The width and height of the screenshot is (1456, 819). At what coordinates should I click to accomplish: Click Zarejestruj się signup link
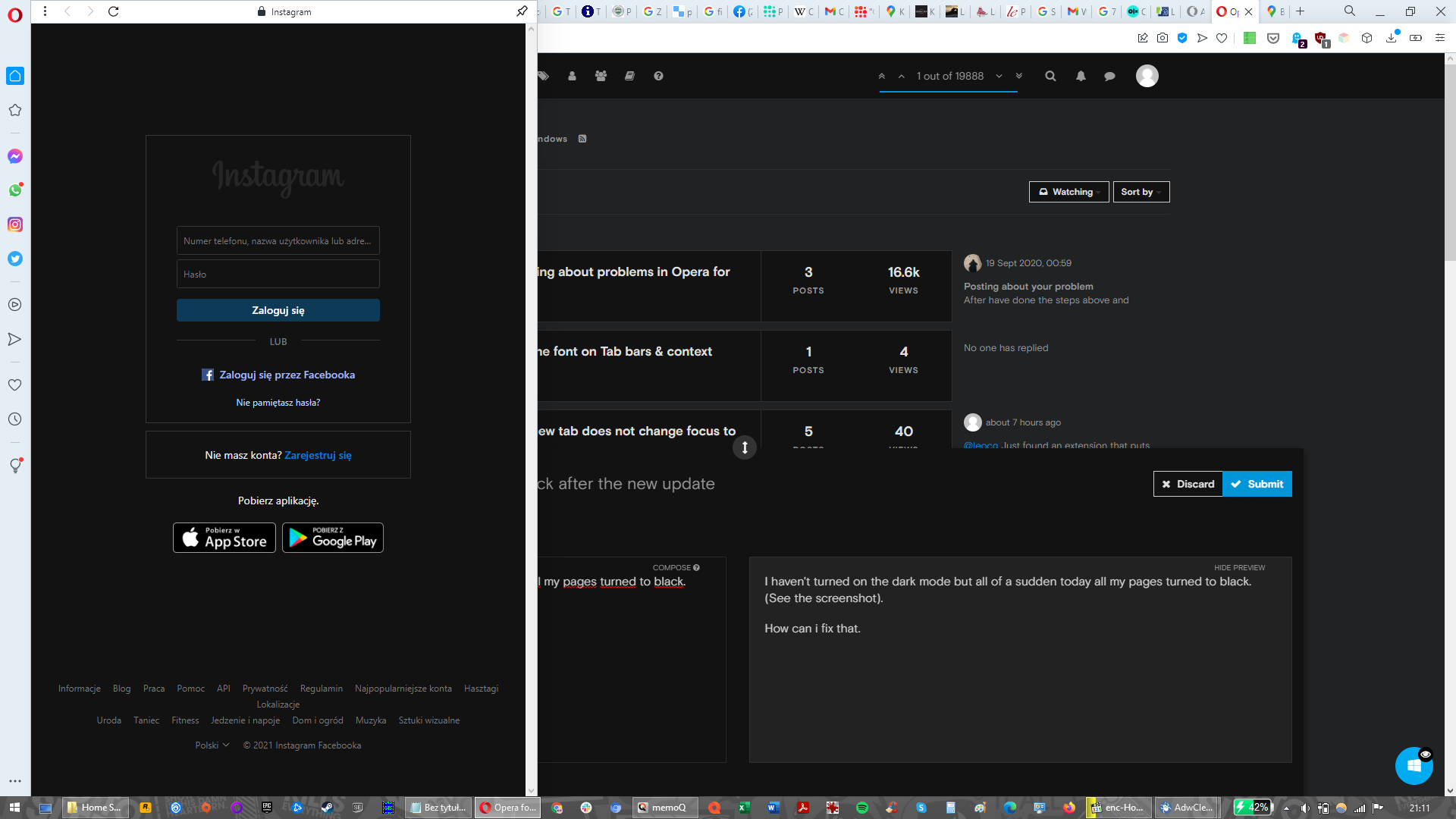coord(318,455)
